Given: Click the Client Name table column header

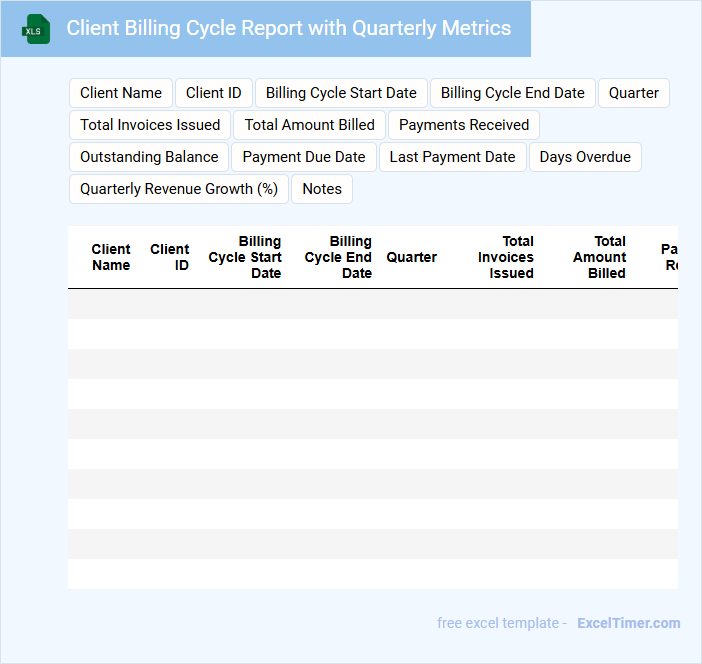Looking at the screenshot, I should point(111,257).
